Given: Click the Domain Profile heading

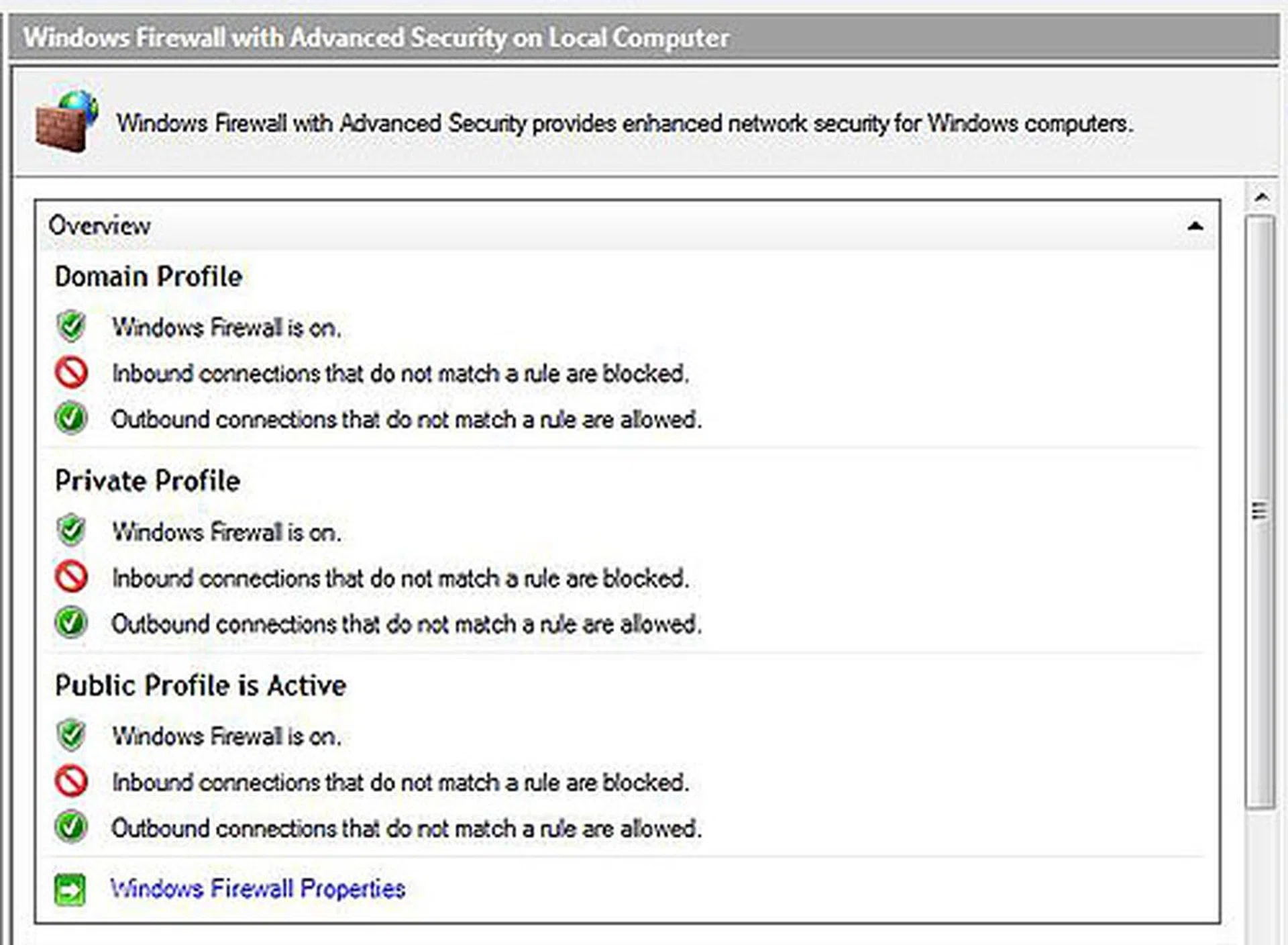Looking at the screenshot, I should 149,277.
